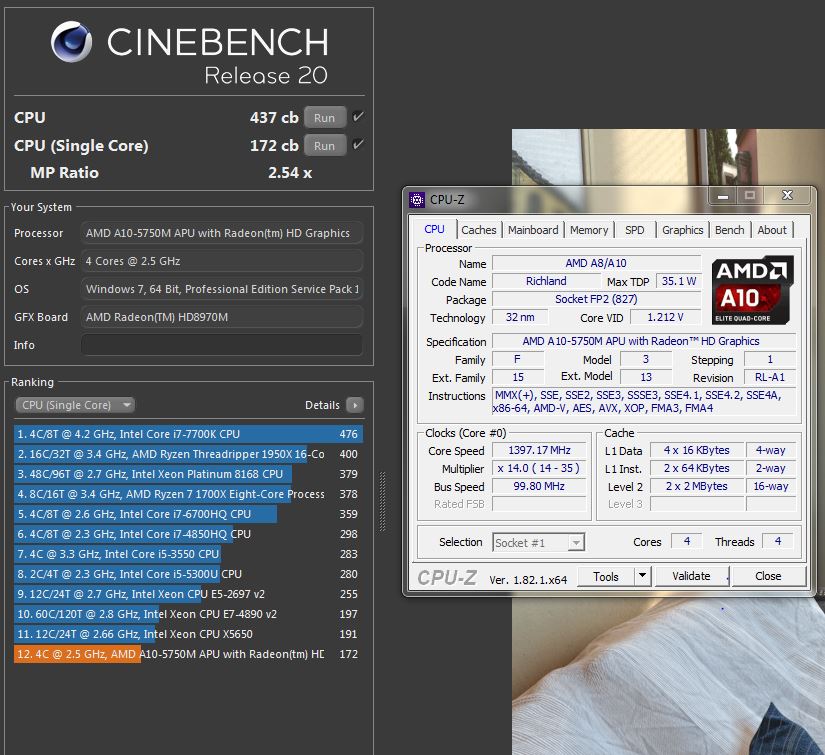Select ranking row Ryzen 7 1700X
Image resolution: width=825 pixels, height=755 pixels.
pos(188,494)
